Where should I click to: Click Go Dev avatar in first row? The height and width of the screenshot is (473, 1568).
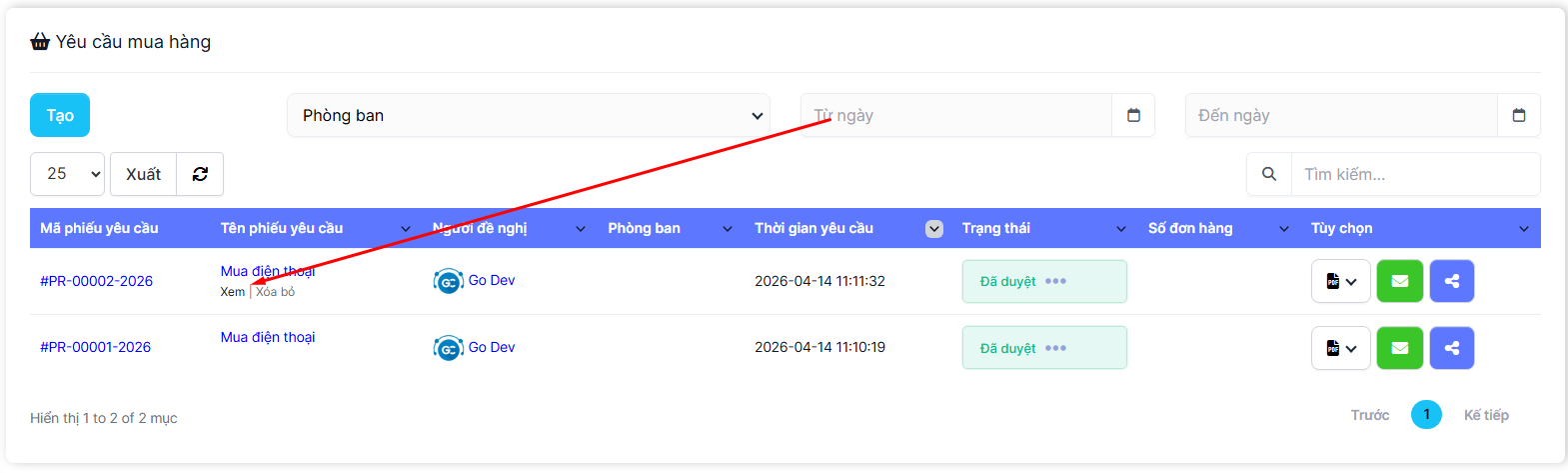[448, 281]
